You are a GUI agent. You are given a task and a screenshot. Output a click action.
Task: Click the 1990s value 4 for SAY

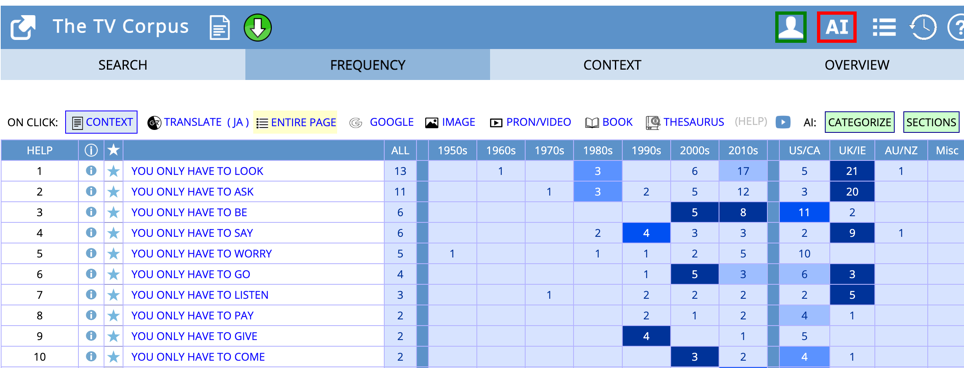[x=646, y=233]
